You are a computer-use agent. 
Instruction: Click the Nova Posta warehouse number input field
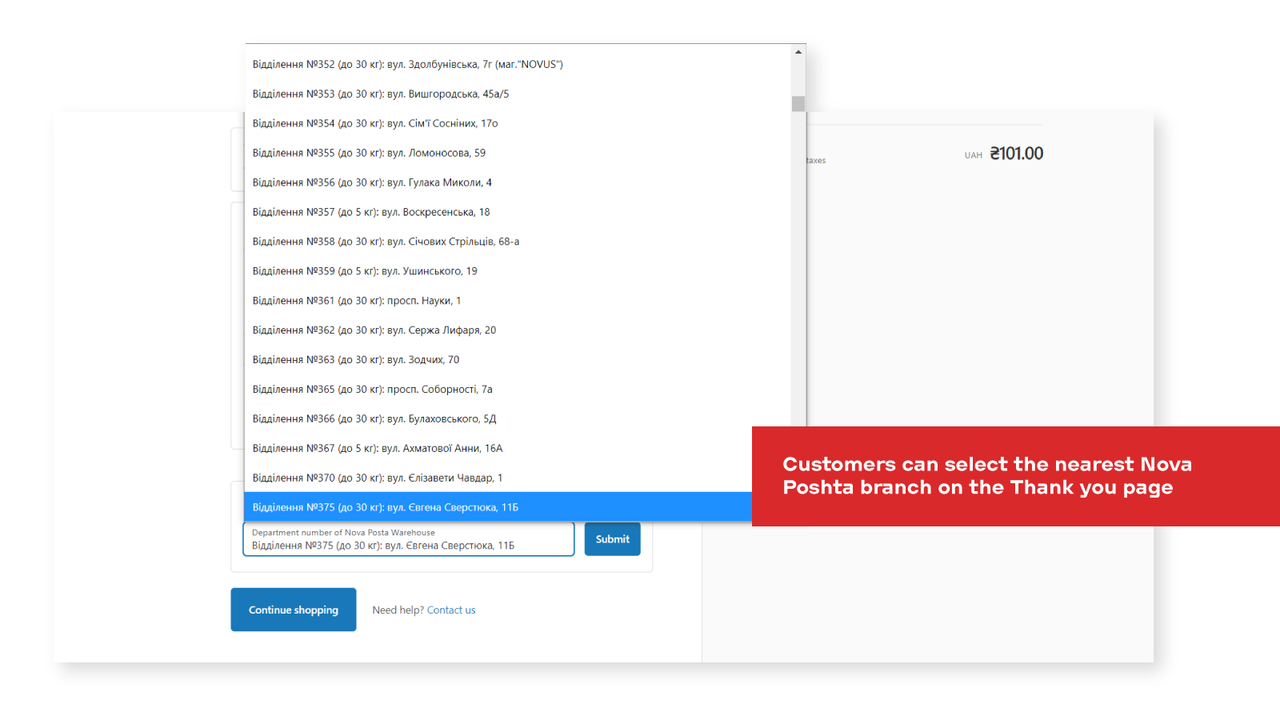(x=408, y=539)
